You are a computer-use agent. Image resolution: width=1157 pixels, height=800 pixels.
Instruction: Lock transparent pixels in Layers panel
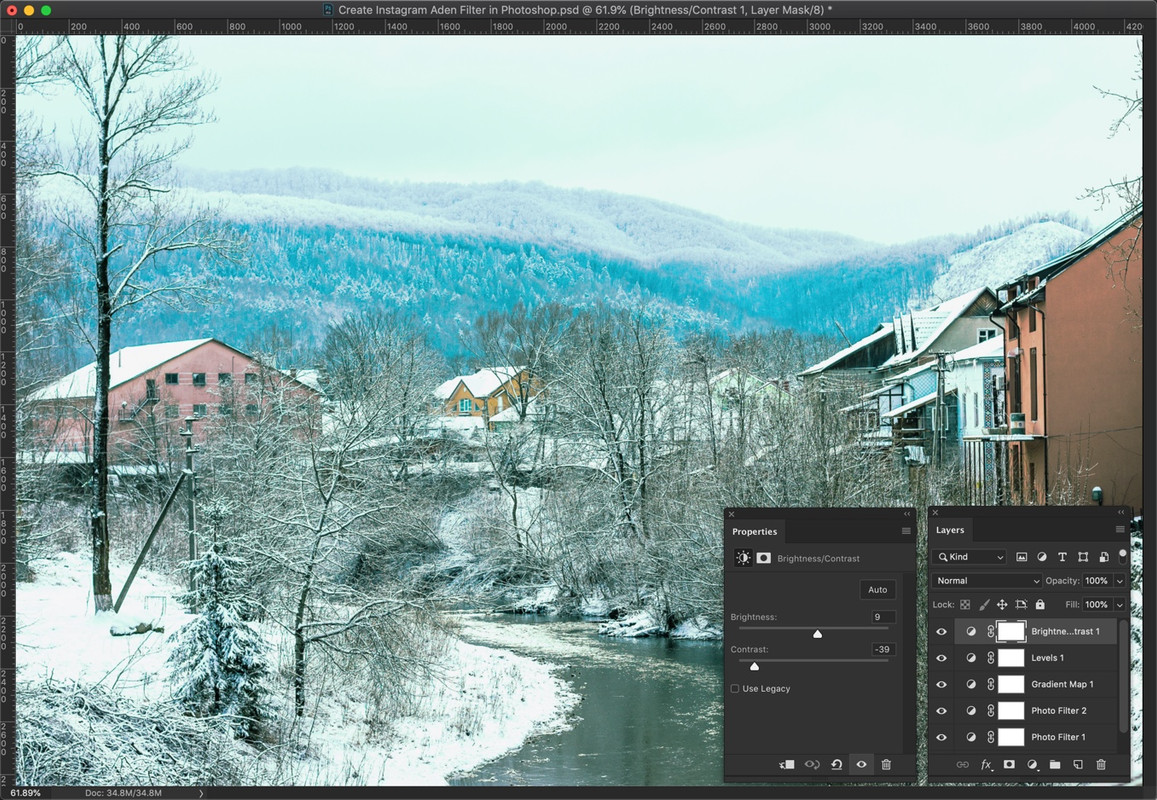[x=965, y=604]
